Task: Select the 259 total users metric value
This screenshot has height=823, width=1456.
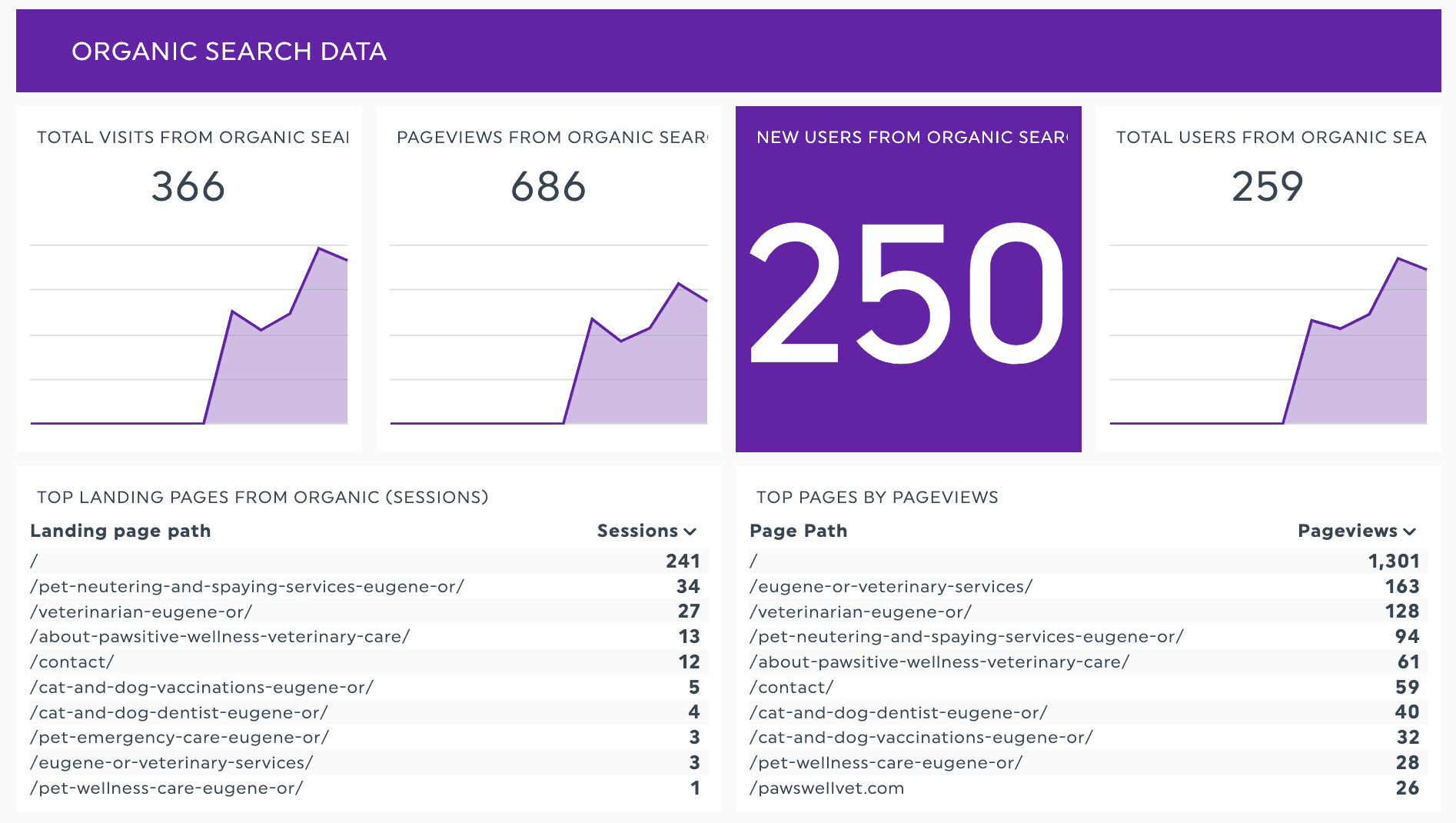Action: click(1268, 187)
